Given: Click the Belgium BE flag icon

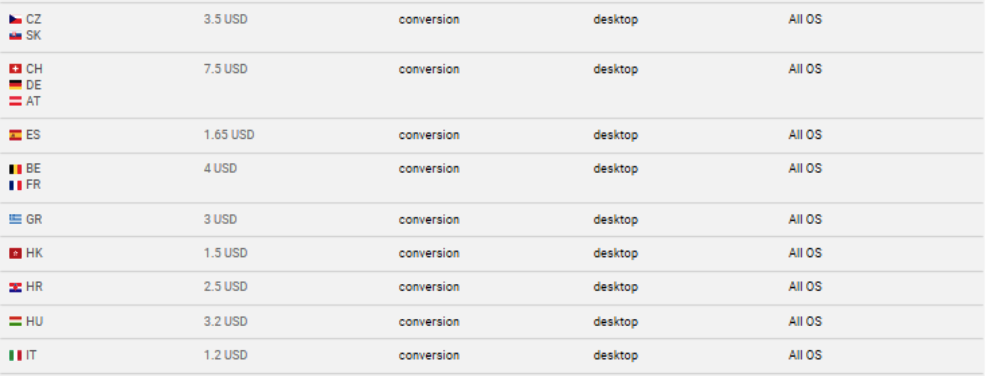Looking at the screenshot, I should (x=15, y=169).
